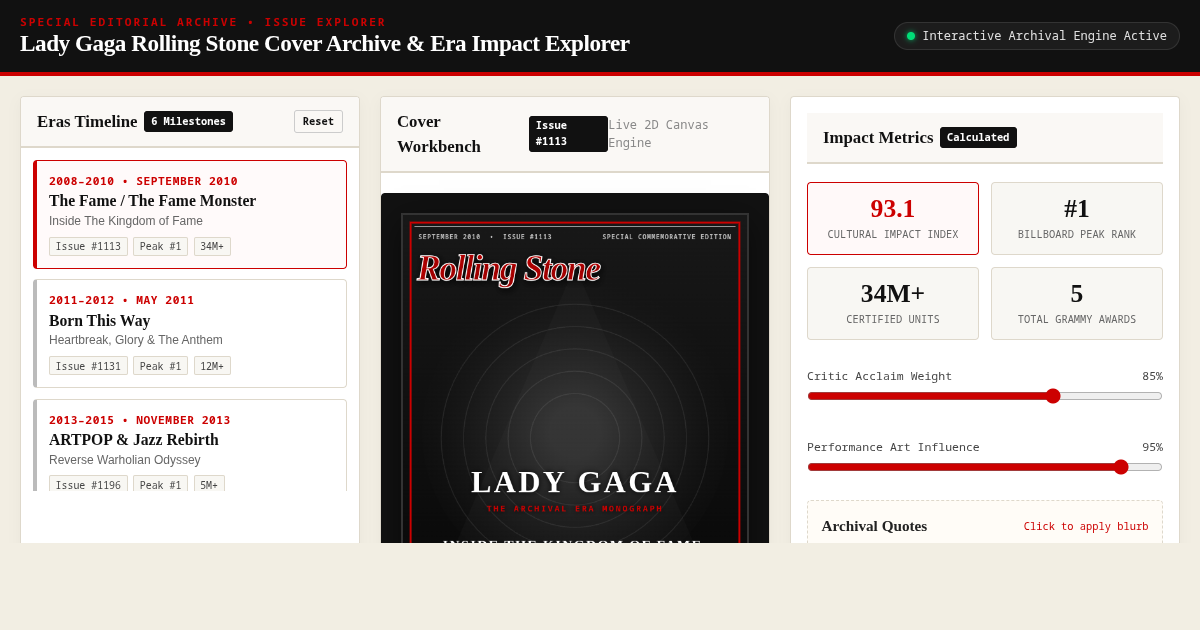This screenshot has height=630, width=1200.
Task: Select The Fame / The Fame Monster era card
Action: coord(190,214)
